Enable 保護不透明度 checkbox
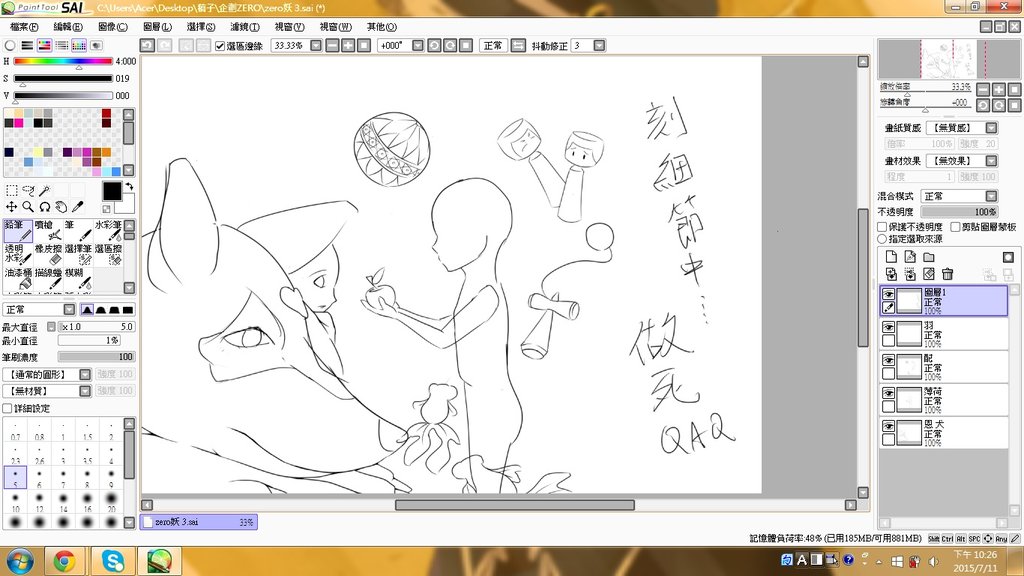 point(882,227)
